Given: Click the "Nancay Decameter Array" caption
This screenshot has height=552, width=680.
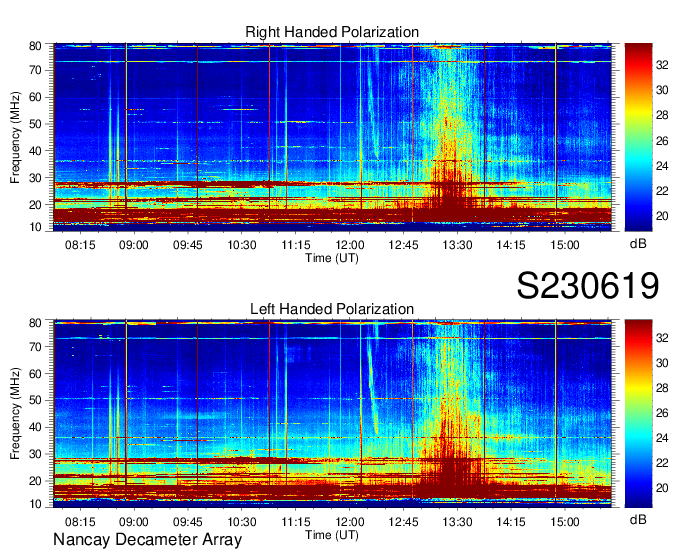Looking at the screenshot, I should (147, 540).
